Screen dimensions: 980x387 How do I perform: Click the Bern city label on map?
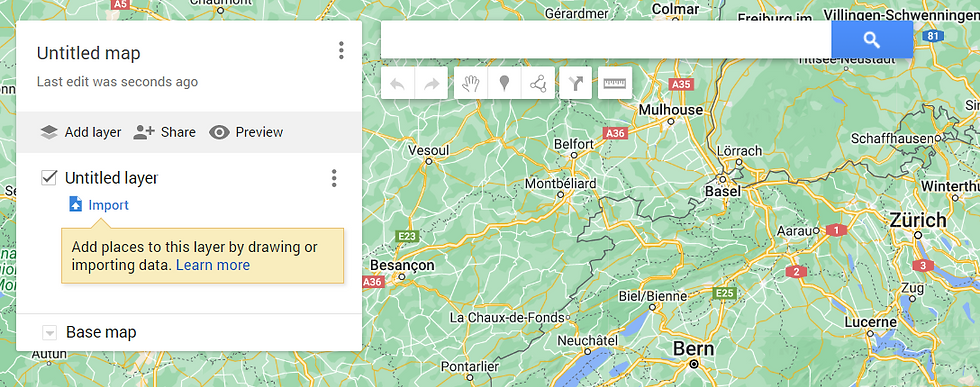click(692, 349)
